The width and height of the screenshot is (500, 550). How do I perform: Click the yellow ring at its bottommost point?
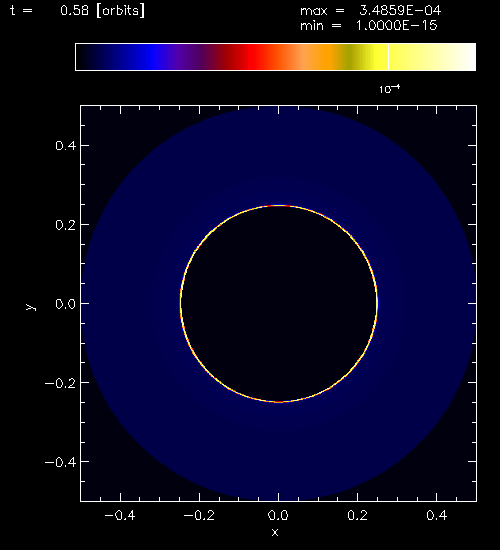point(279,402)
